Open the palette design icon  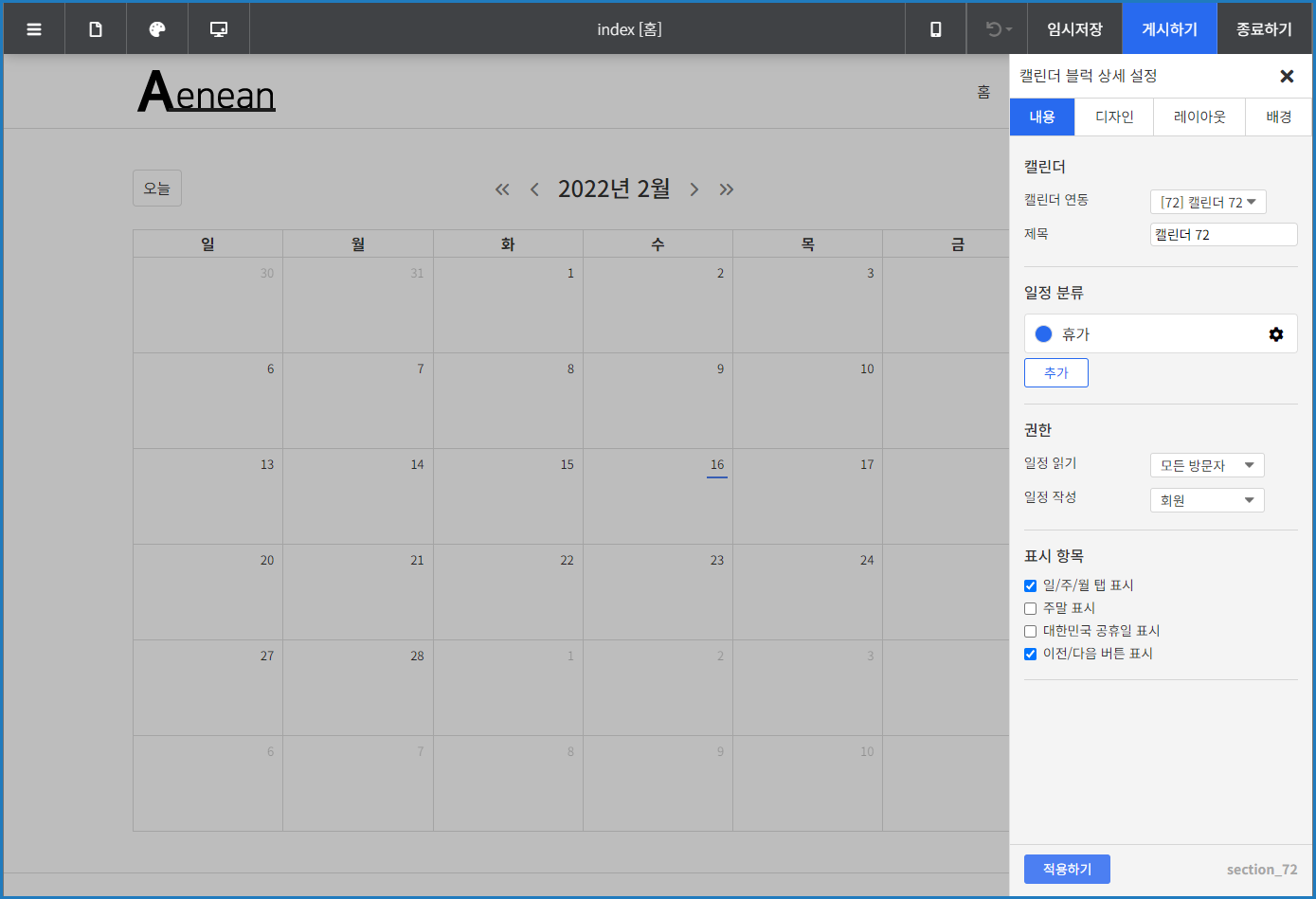point(156,28)
